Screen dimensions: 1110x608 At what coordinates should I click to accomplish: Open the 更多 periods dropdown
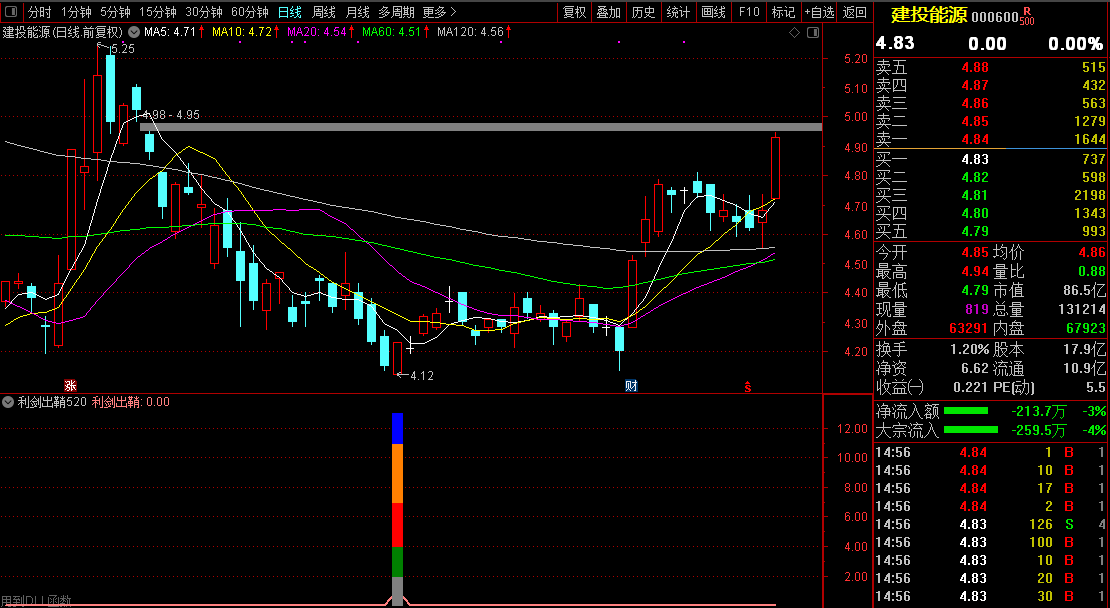[438, 12]
